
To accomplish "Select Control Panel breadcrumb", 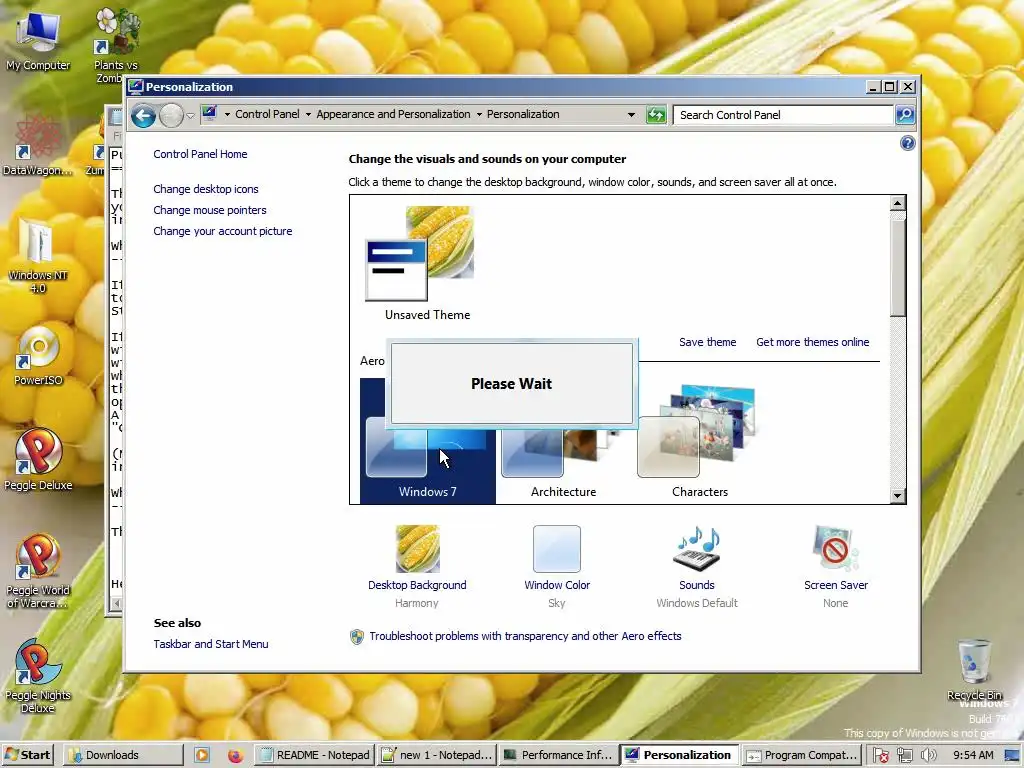I will (267, 114).
